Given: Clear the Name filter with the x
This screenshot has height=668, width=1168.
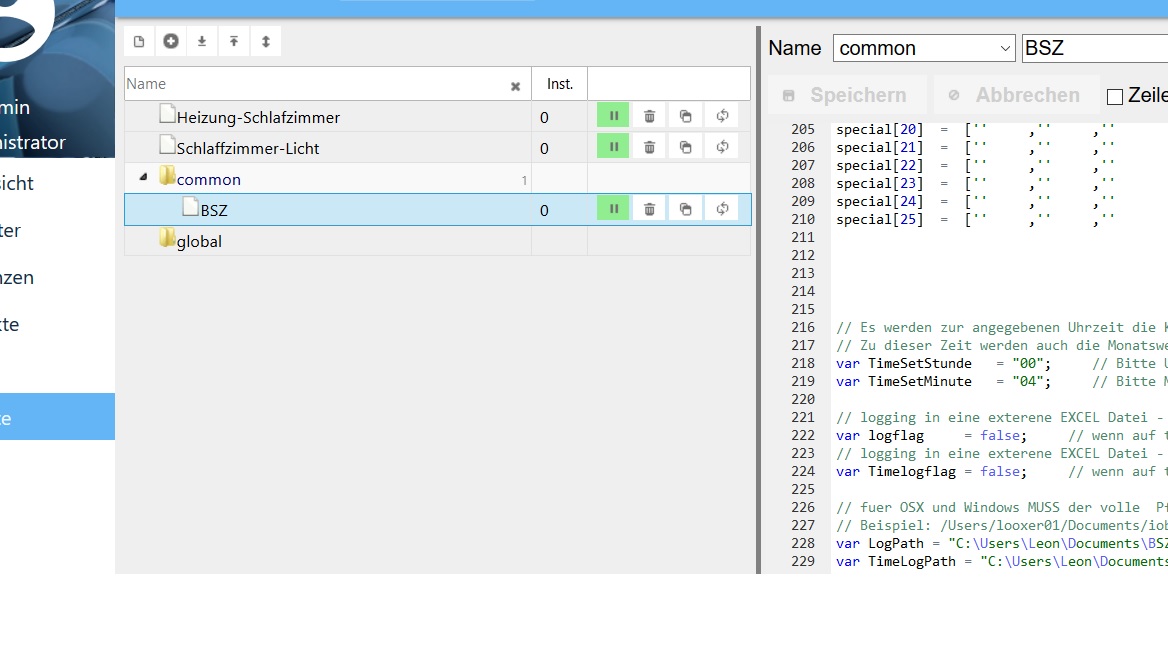Looking at the screenshot, I should pos(515,86).
